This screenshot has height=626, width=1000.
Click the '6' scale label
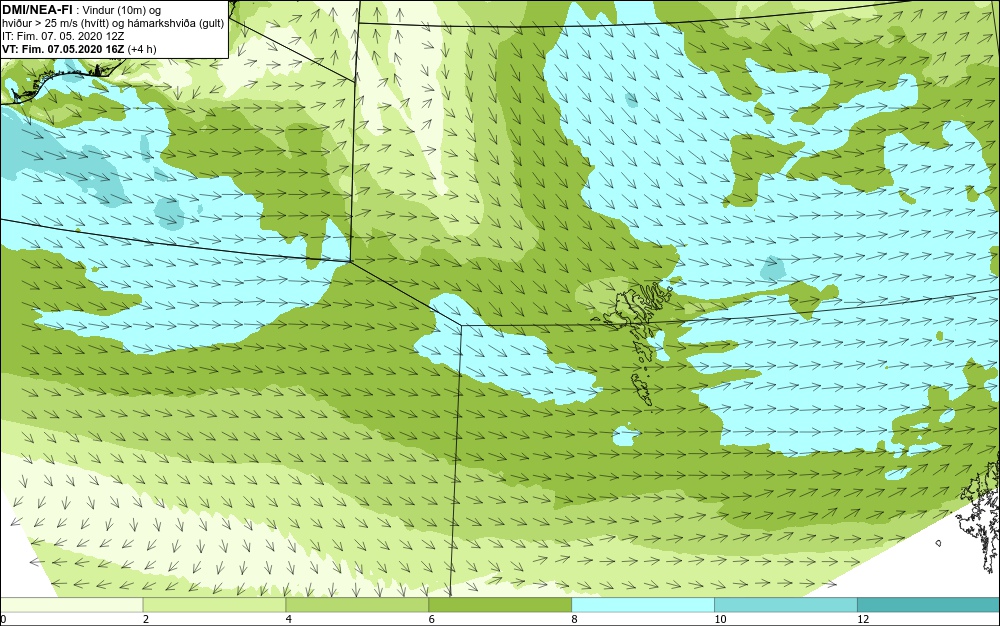point(432,619)
